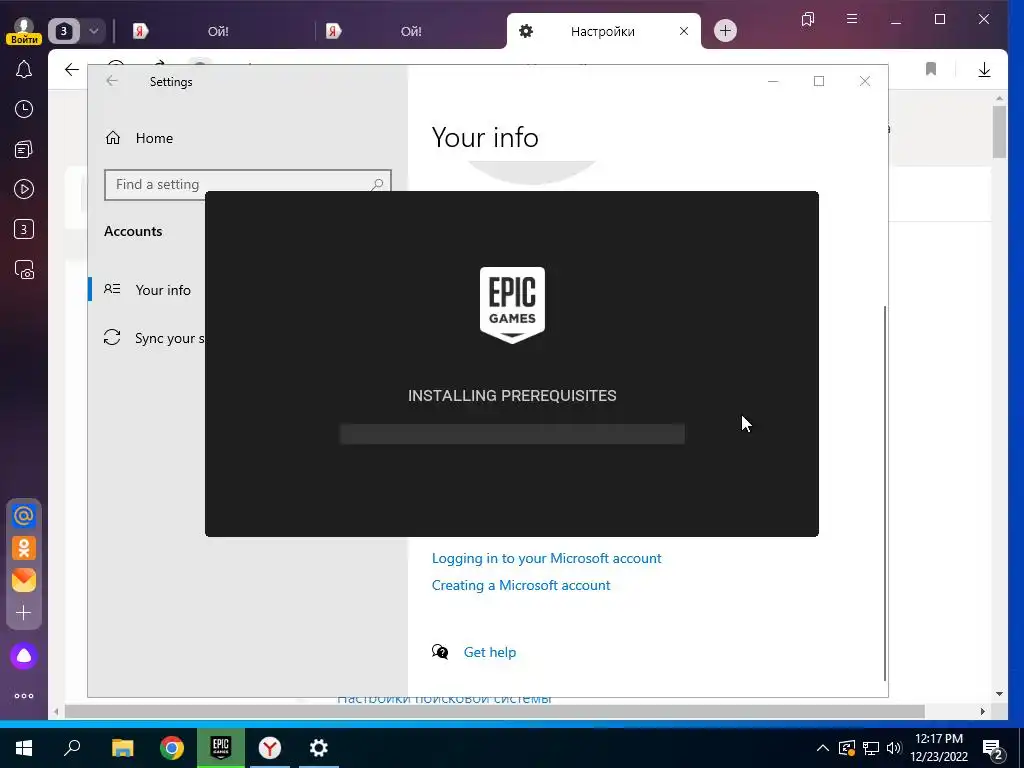Open the bookmarks icon in title bar

tap(808, 19)
